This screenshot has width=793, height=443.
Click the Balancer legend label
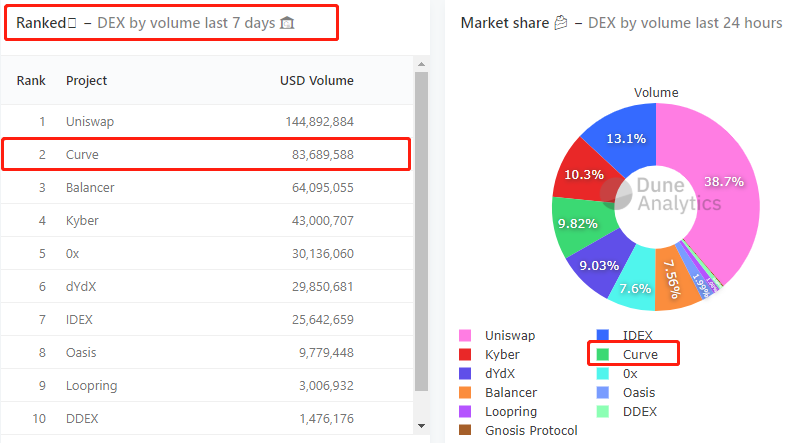(x=511, y=392)
